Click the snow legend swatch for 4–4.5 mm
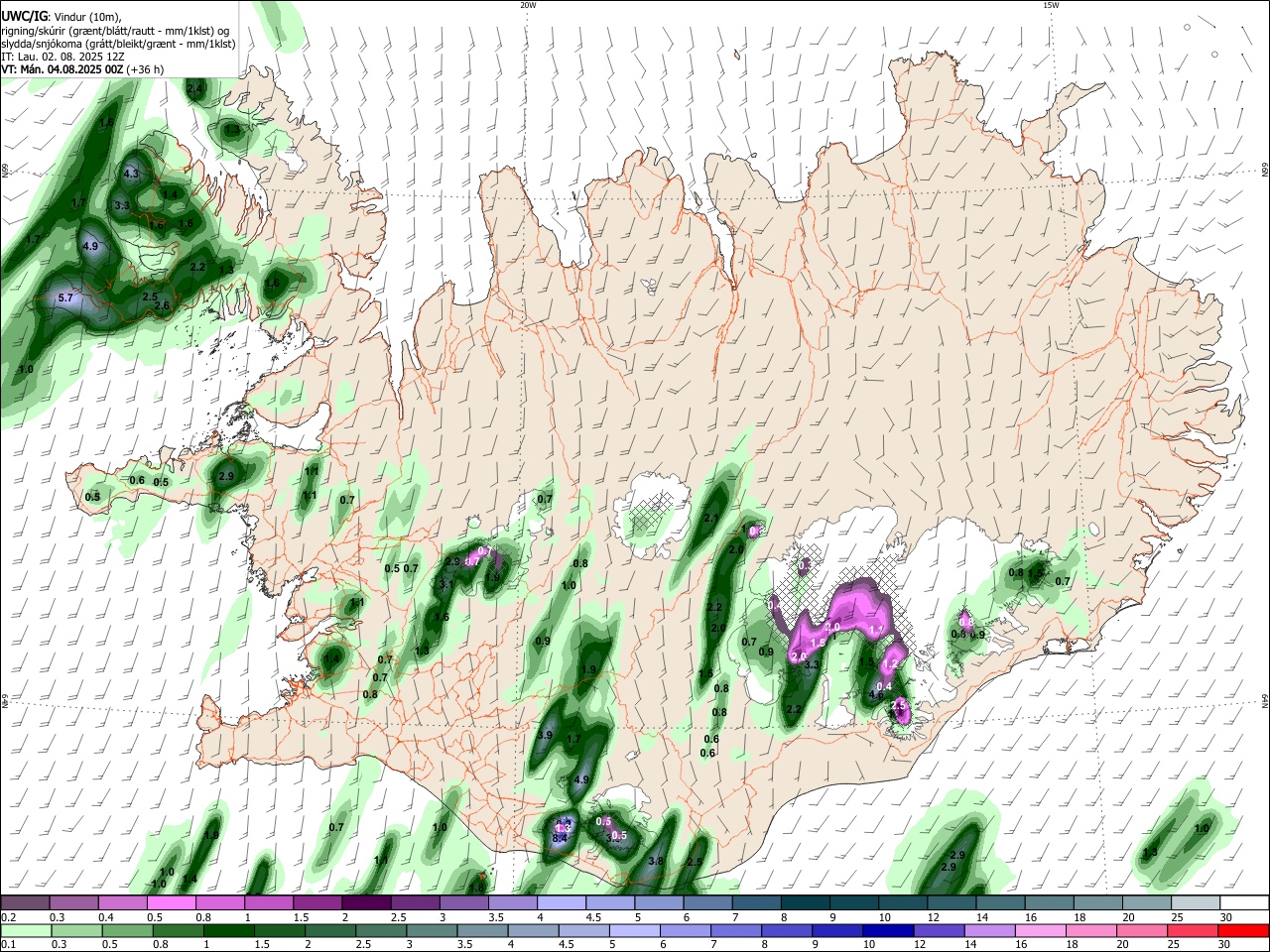 (x=562, y=902)
